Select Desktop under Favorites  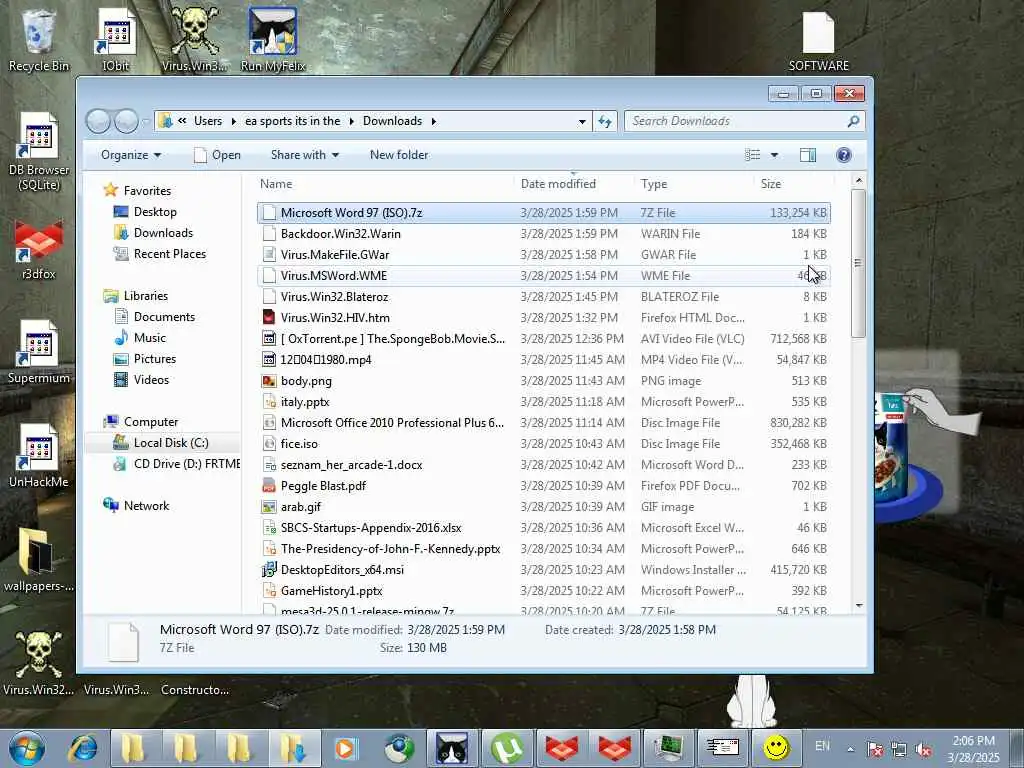pyautogui.click(x=155, y=212)
